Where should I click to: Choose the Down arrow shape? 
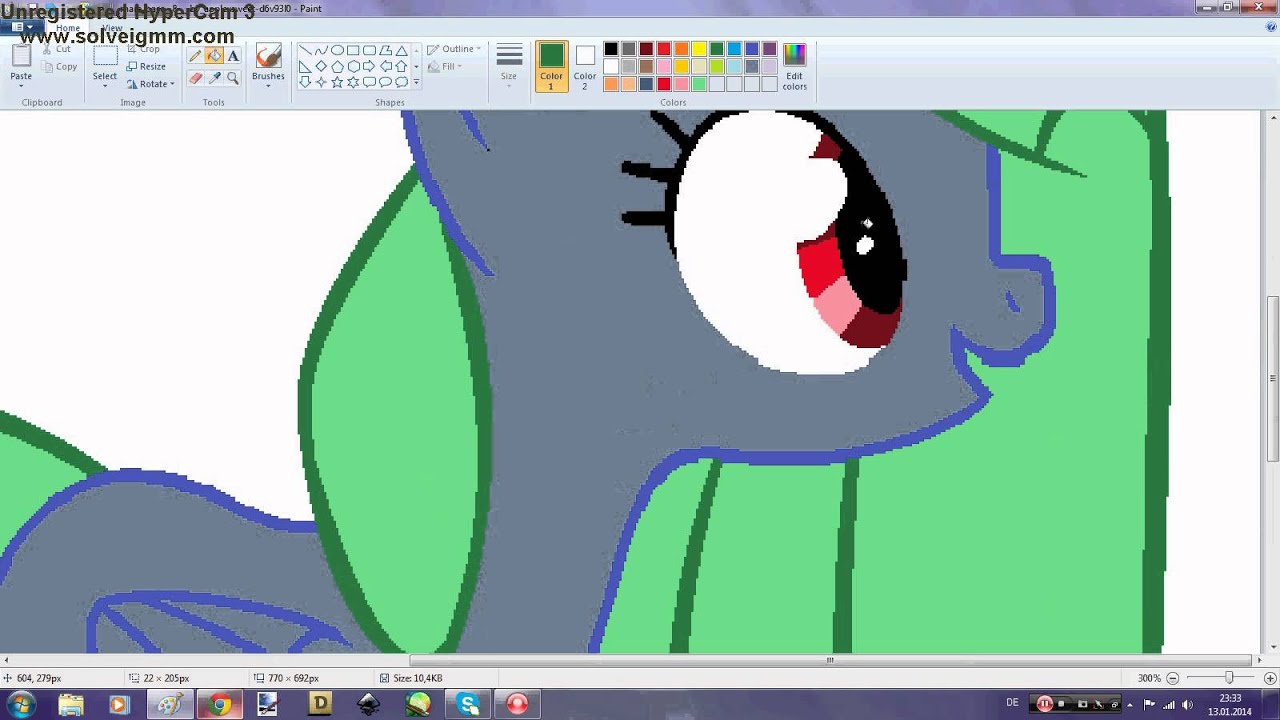tap(305, 82)
